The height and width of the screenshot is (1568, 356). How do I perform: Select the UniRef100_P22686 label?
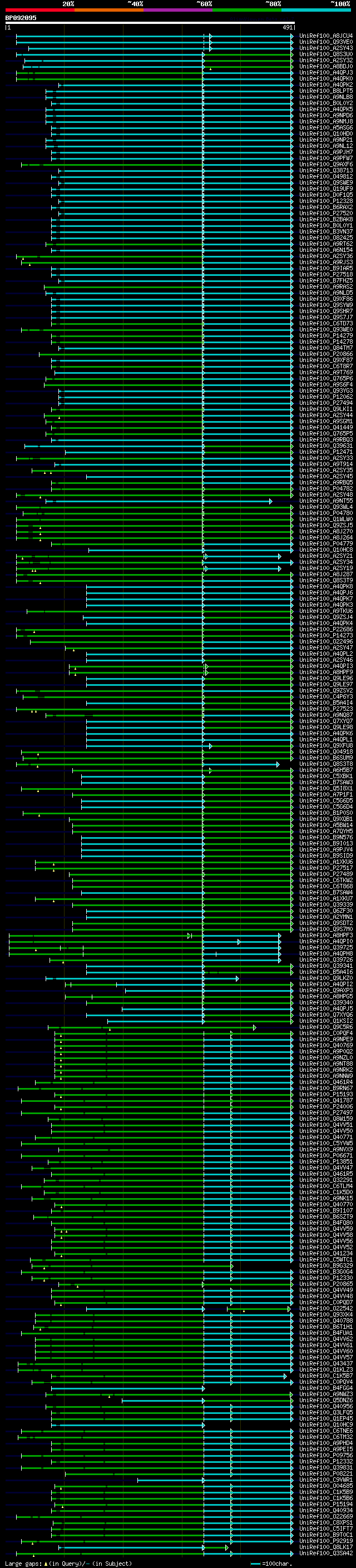coord(326,630)
